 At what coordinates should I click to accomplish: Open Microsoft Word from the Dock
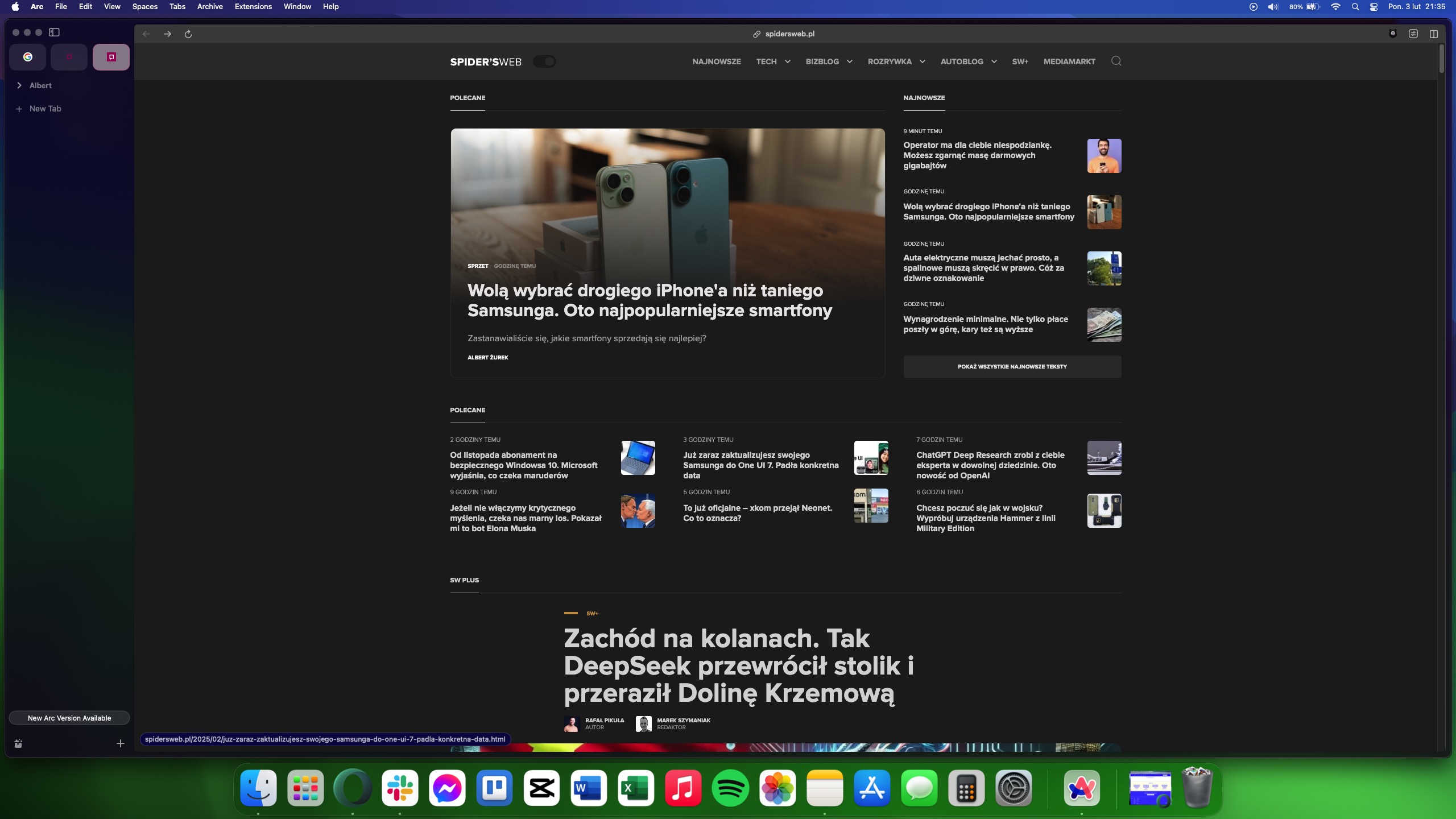pyautogui.click(x=589, y=788)
